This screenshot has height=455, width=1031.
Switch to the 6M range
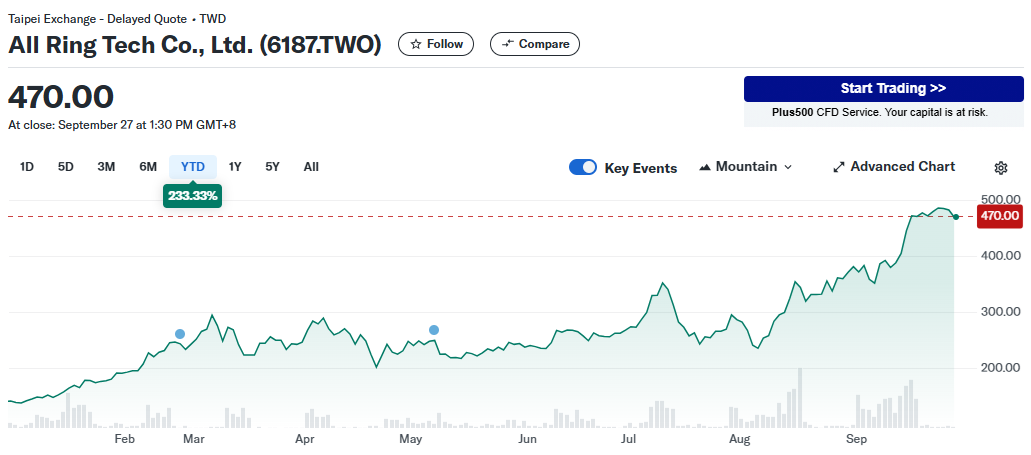[x=148, y=167]
